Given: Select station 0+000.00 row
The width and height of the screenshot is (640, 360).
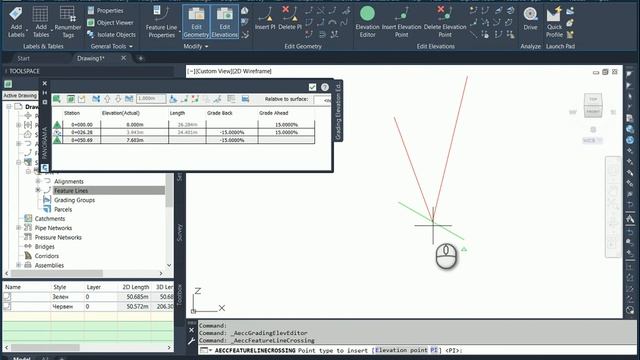Looking at the screenshot, I should (x=184, y=124).
